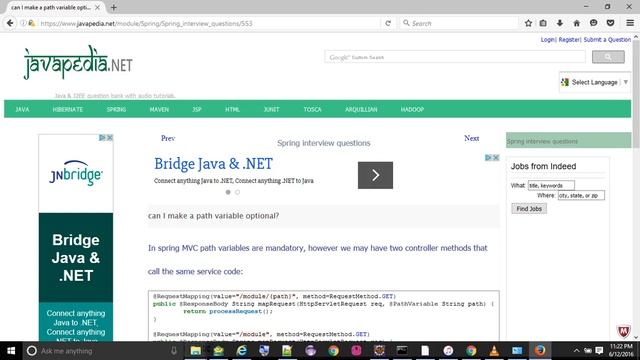Focus the Google Custom Search field
The image size is (640, 360).
455,57
